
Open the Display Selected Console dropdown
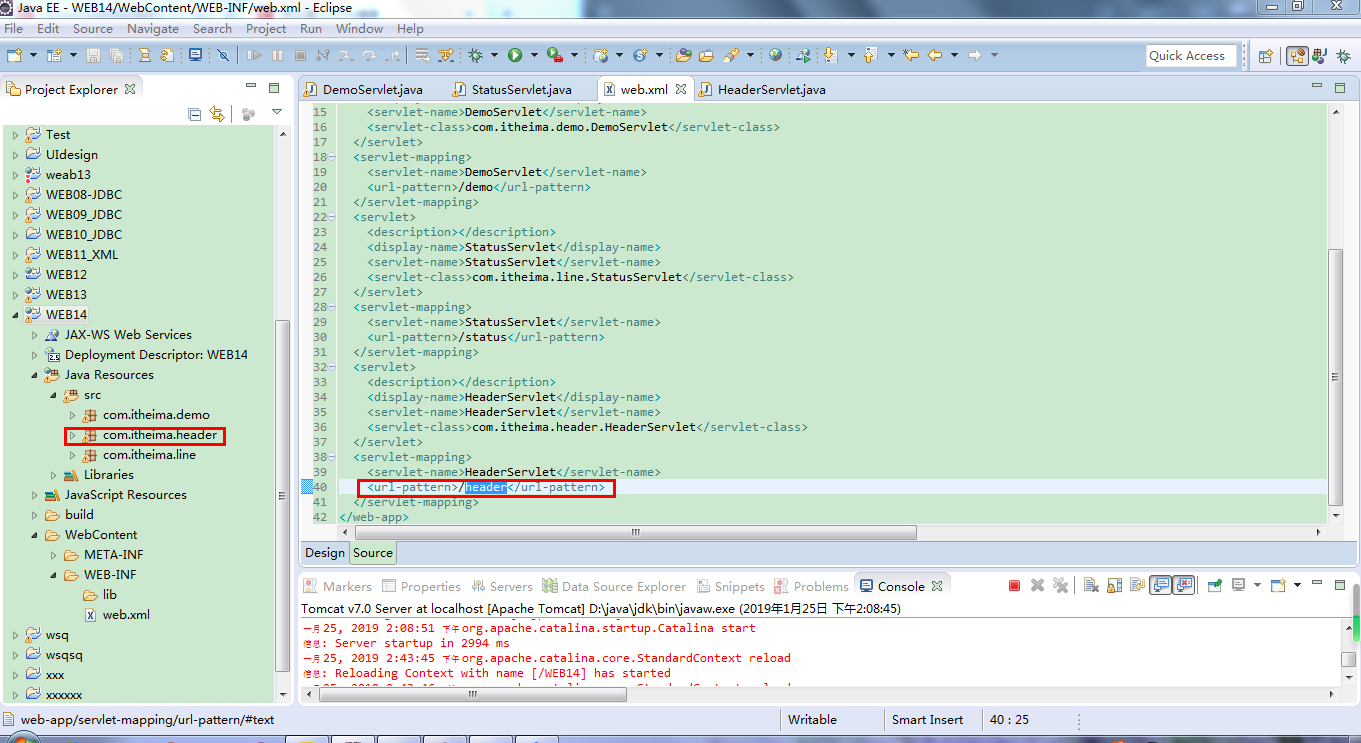pyautogui.click(x=1257, y=586)
